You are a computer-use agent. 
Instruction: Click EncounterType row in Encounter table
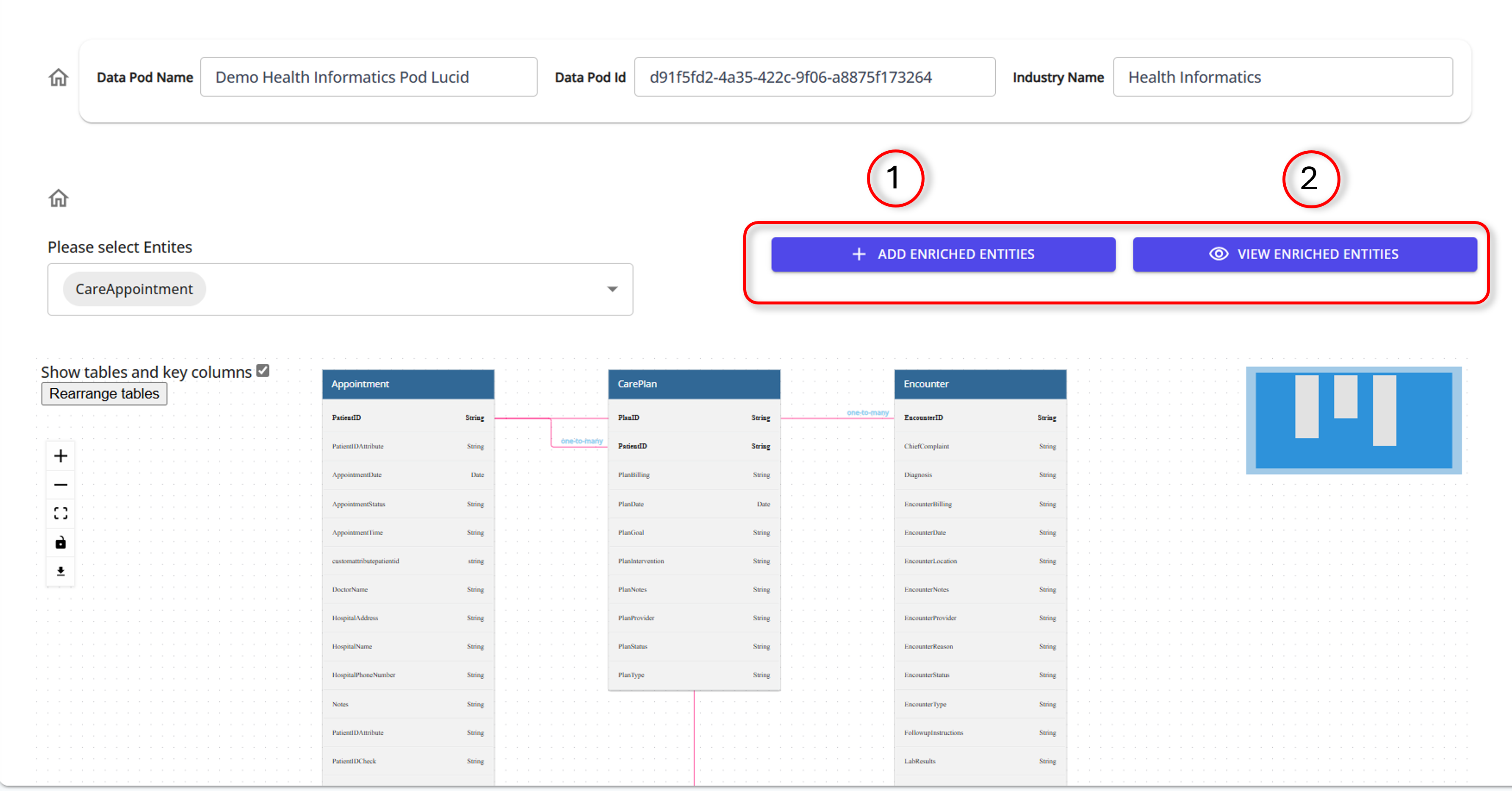(x=980, y=704)
